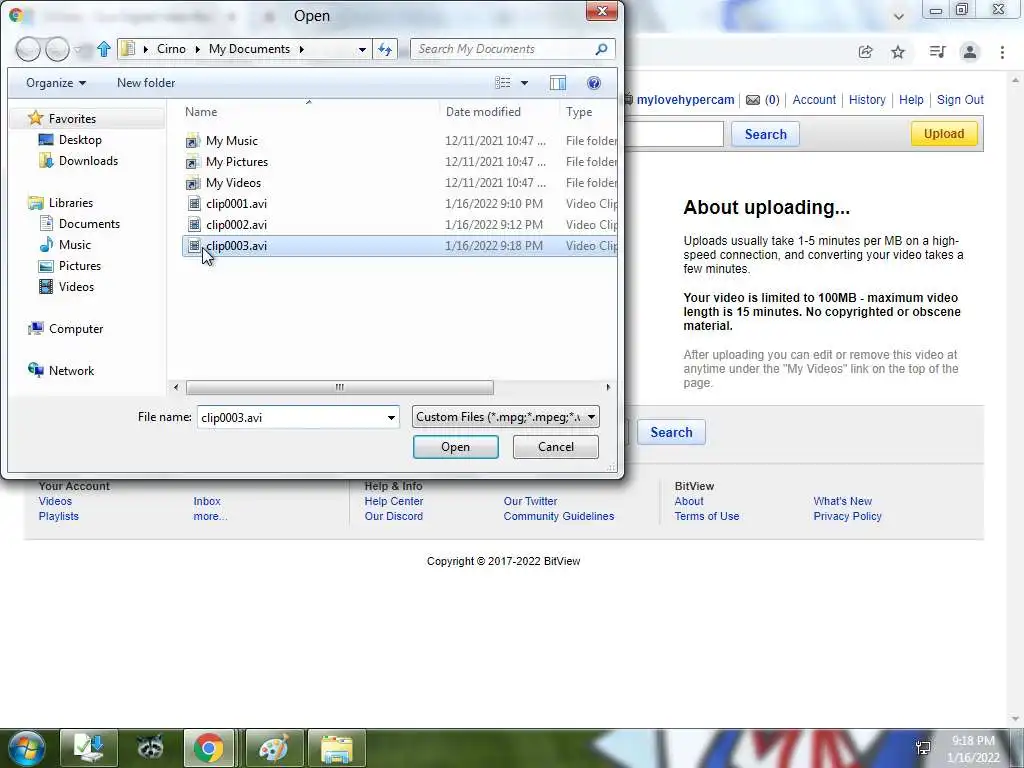The height and width of the screenshot is (768, 1024).
Task: Click the Favorites star heading
Action: click(62, 118)
